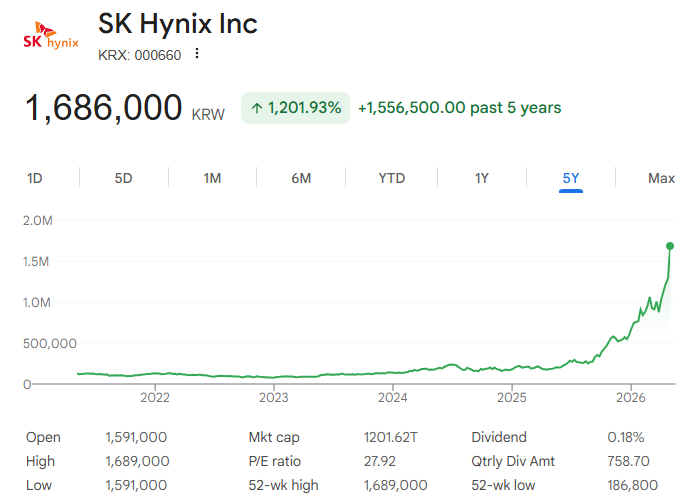
Task: Show the YTD chart range
Action: point(392,178)
